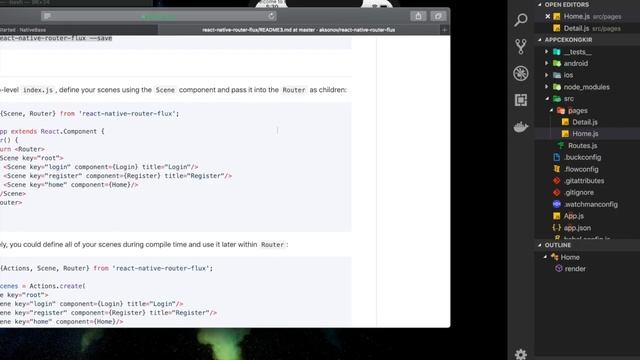Open Home.js under the pages folder

click(585, 133)
